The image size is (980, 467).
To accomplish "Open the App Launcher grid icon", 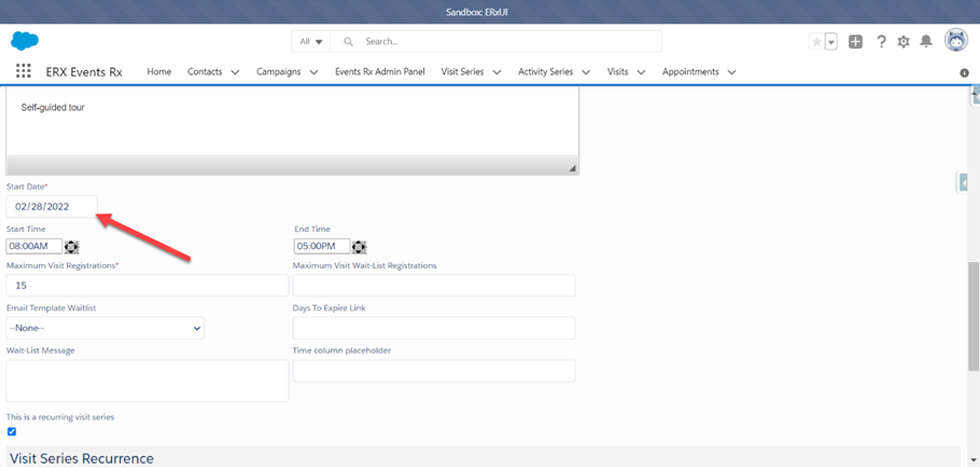I will click(24, 72).
